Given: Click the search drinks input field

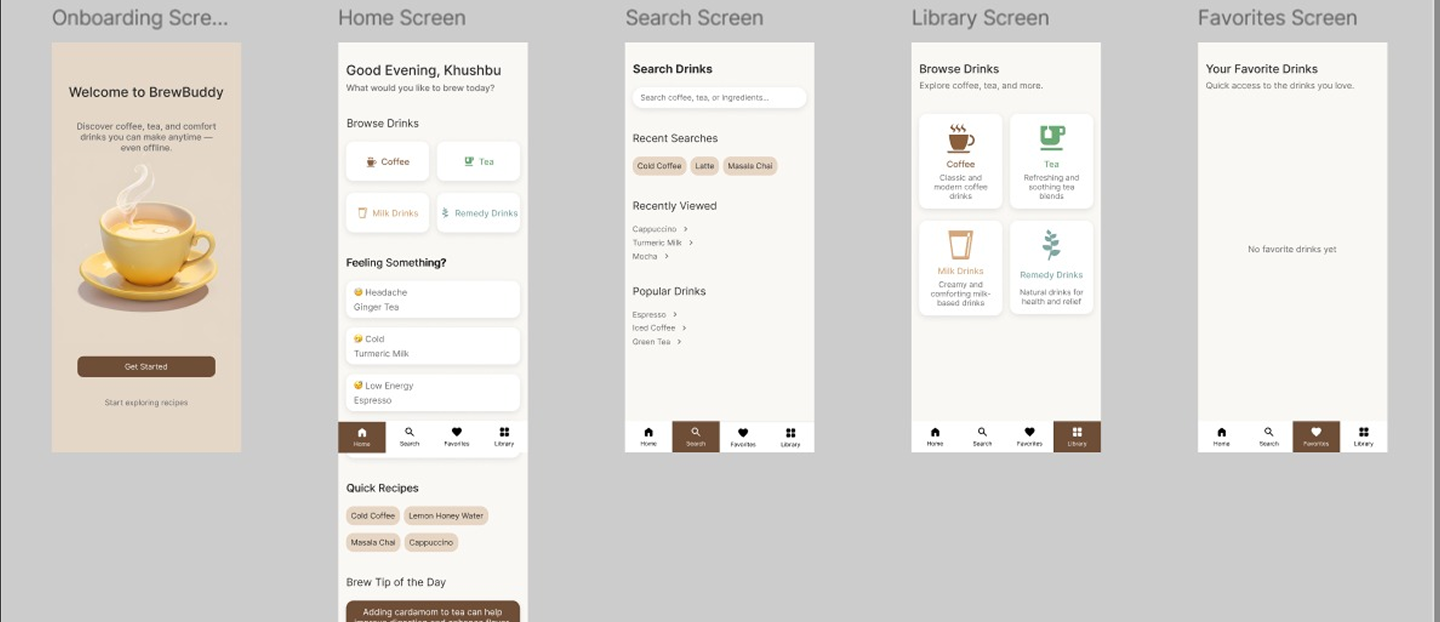Looking at the screenshot, I should (719, 98).
